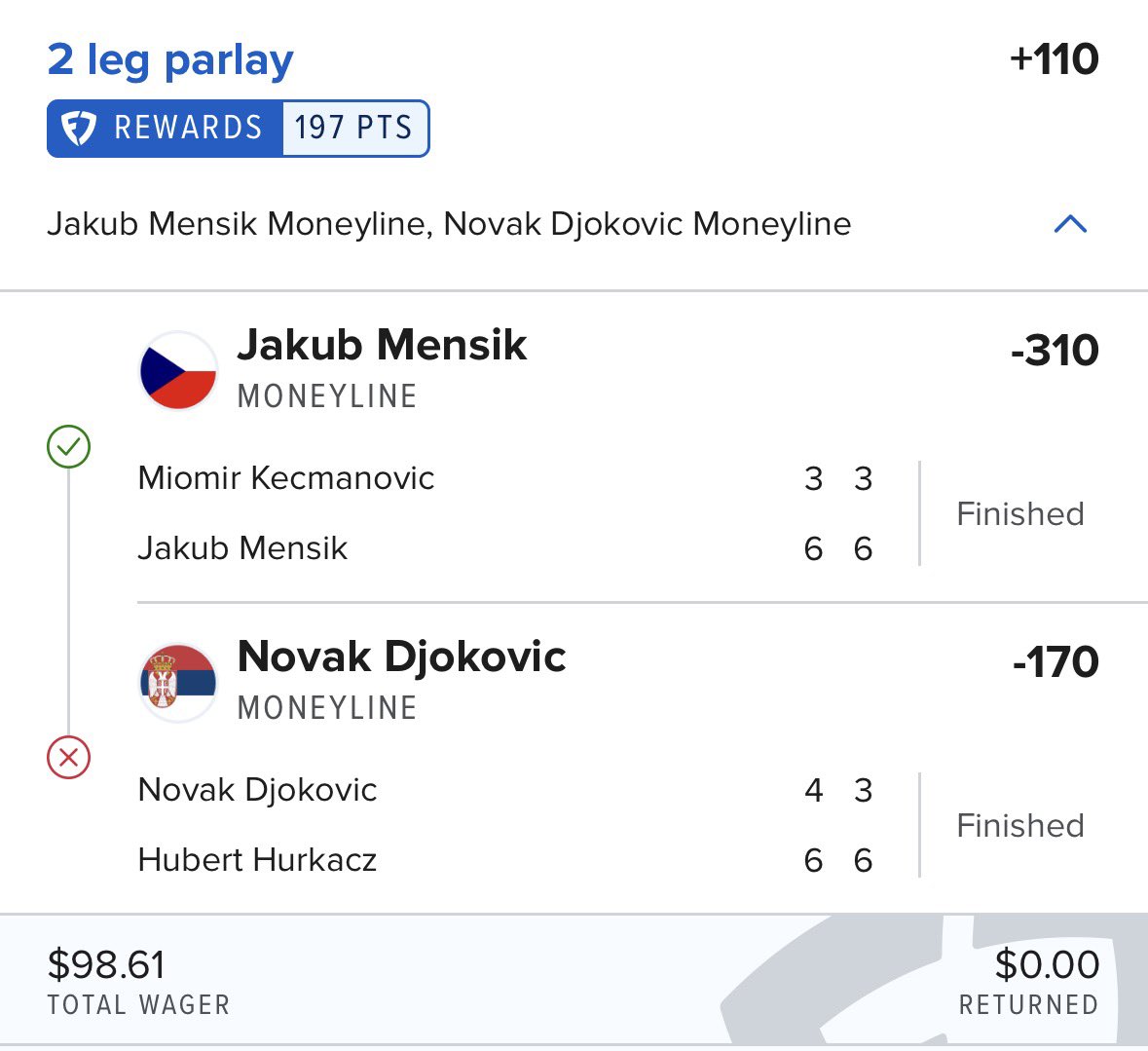
Task: Tap the FanDuel shield Rewards icon
Action: (x=78, y=129)
